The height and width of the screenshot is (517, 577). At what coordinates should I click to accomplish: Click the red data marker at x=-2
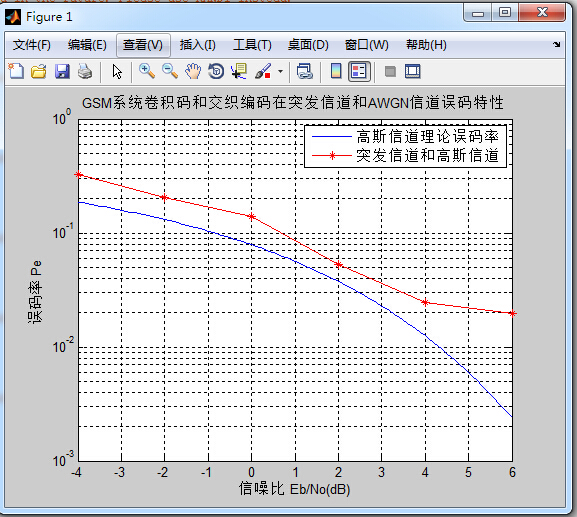point(164,198)
